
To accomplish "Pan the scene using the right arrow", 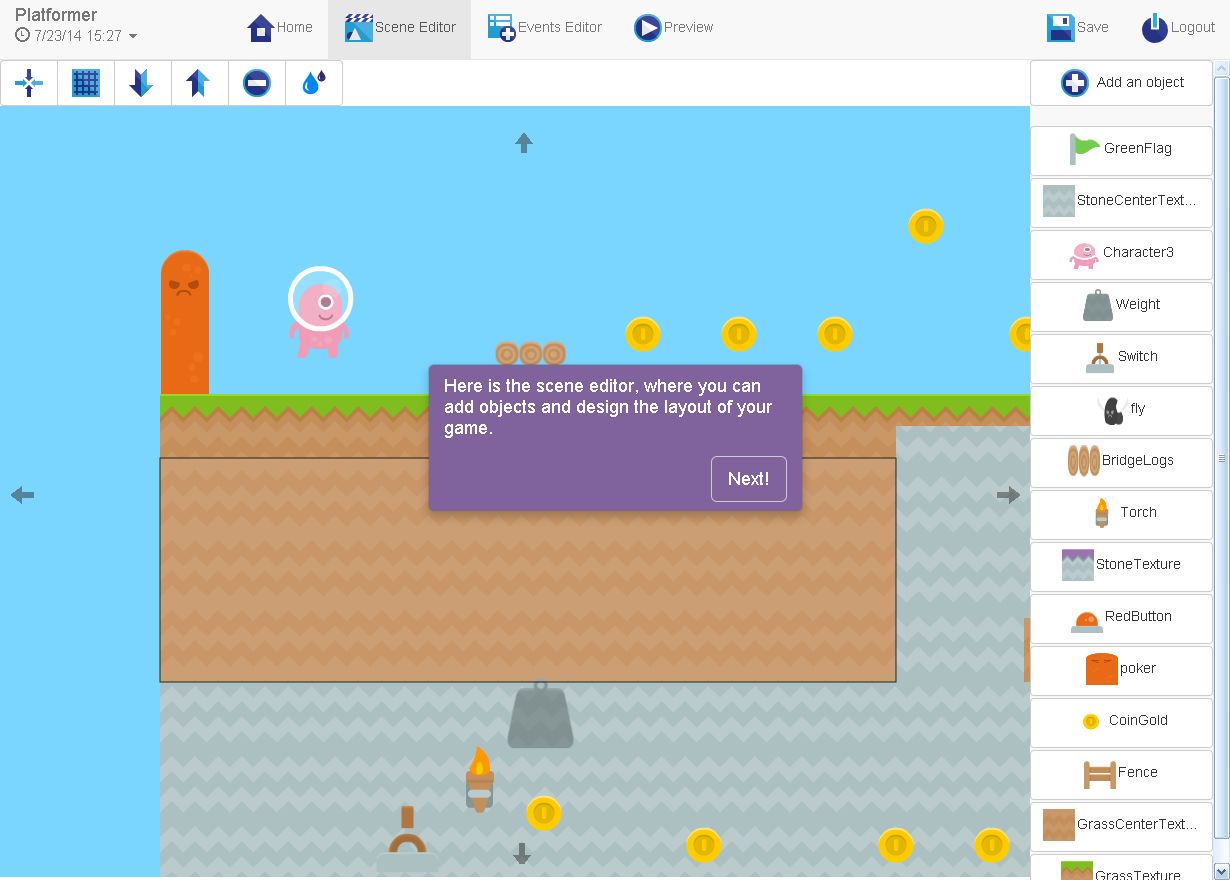I will [x=1008, y=495].
